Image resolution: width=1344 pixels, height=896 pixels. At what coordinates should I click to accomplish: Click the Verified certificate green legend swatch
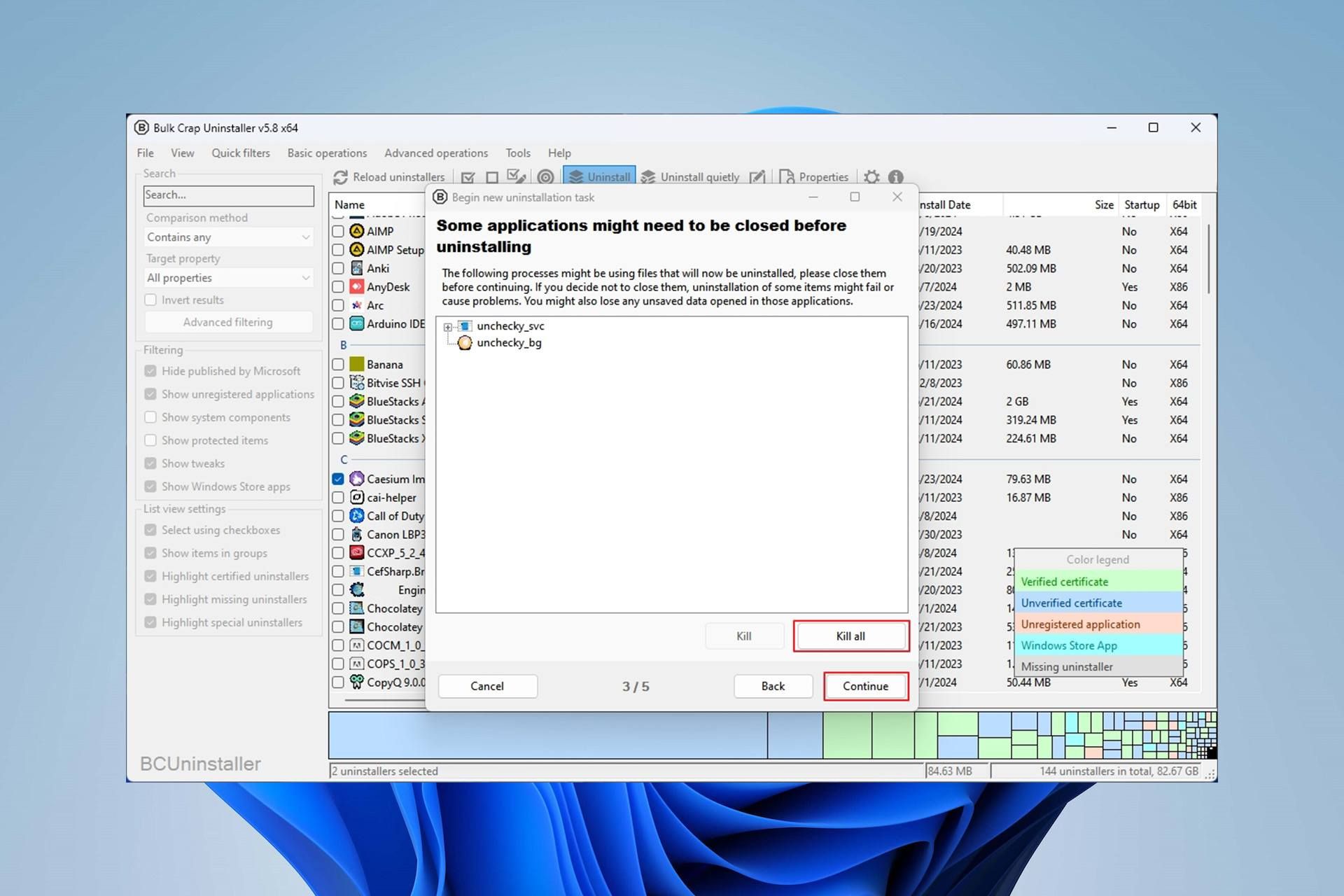pyautogui.click(x=1098, y=582)
